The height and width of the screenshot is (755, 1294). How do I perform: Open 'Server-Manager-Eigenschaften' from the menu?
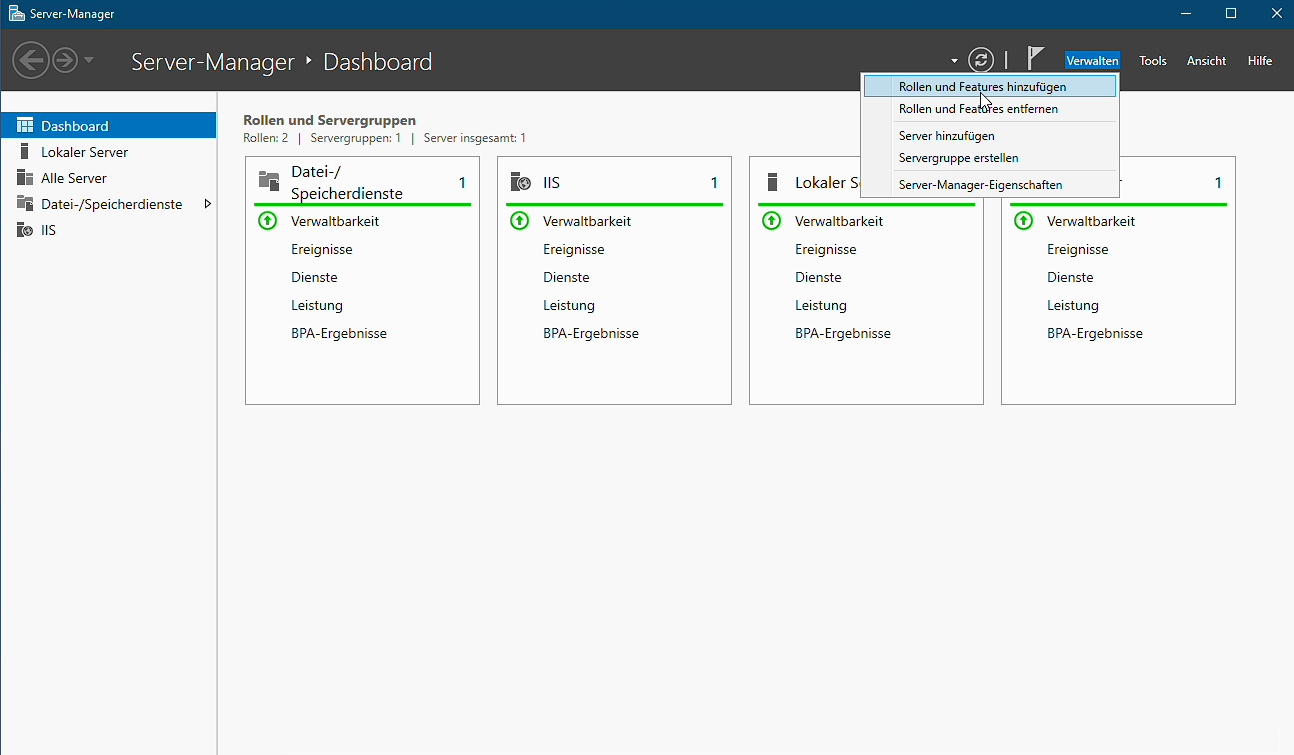click(x=989, y=185)
